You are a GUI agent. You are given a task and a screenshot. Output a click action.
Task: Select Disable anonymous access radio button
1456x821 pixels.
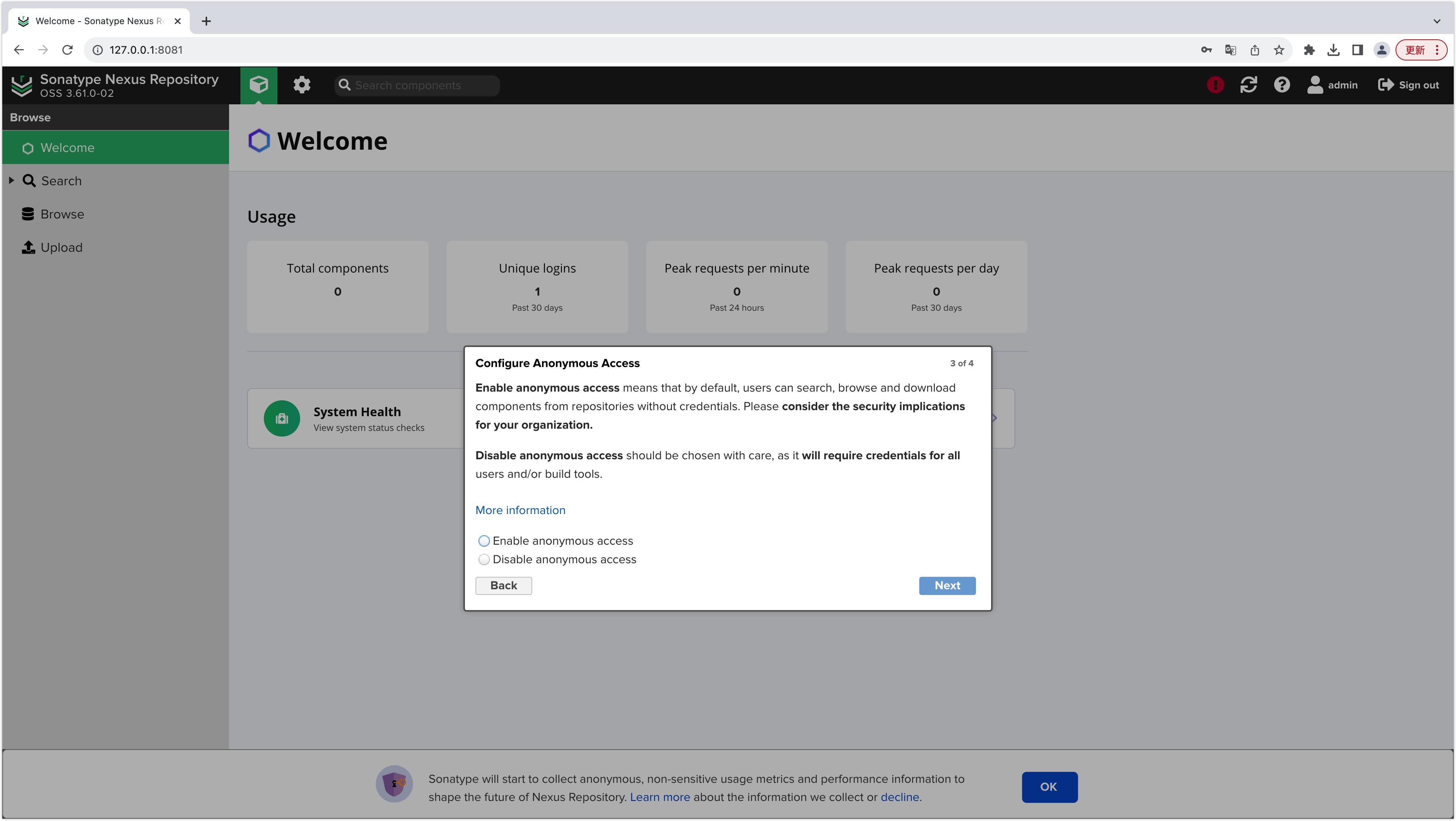484,559
